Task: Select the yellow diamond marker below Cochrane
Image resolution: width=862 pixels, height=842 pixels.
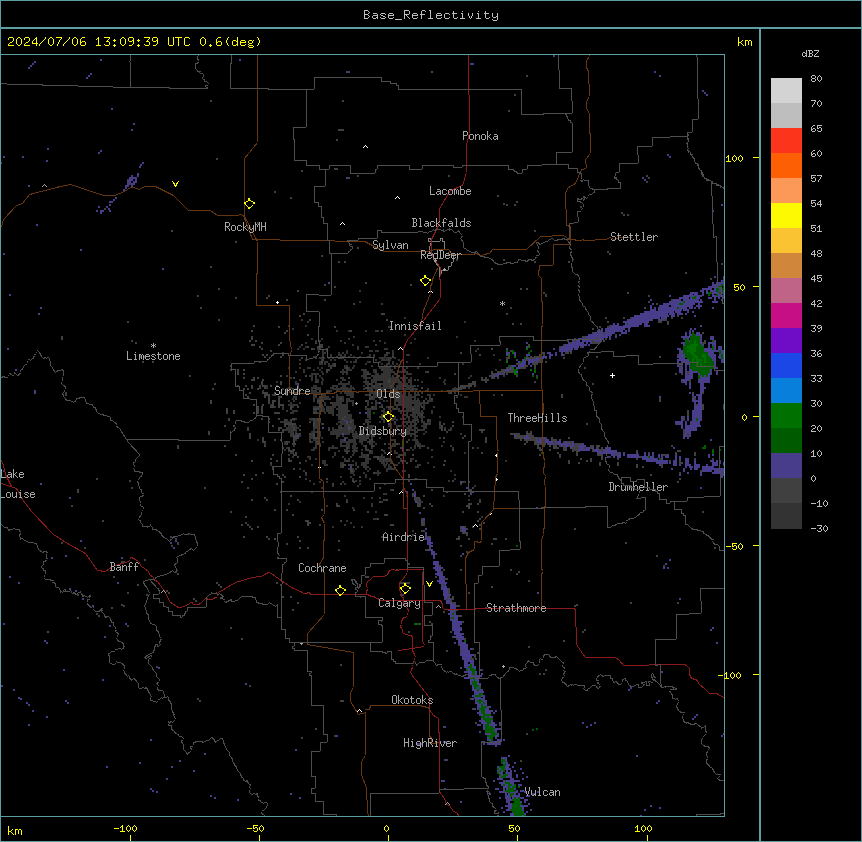Action: pos(340,590)
